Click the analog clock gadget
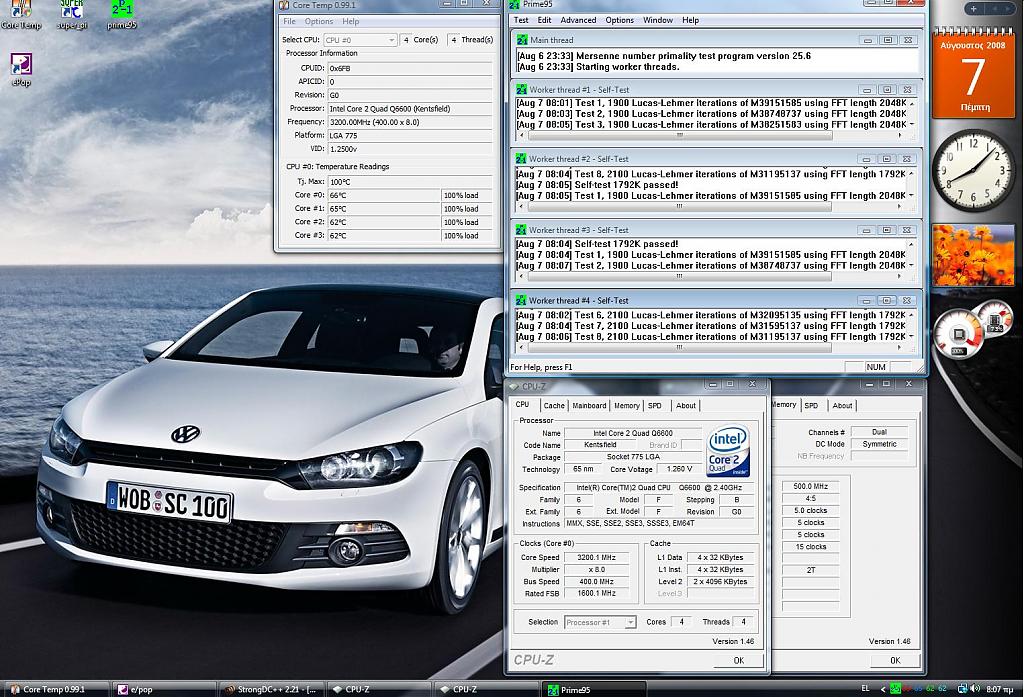Image resolution: width=1024 pixels, height=697 pixels. 972,170
